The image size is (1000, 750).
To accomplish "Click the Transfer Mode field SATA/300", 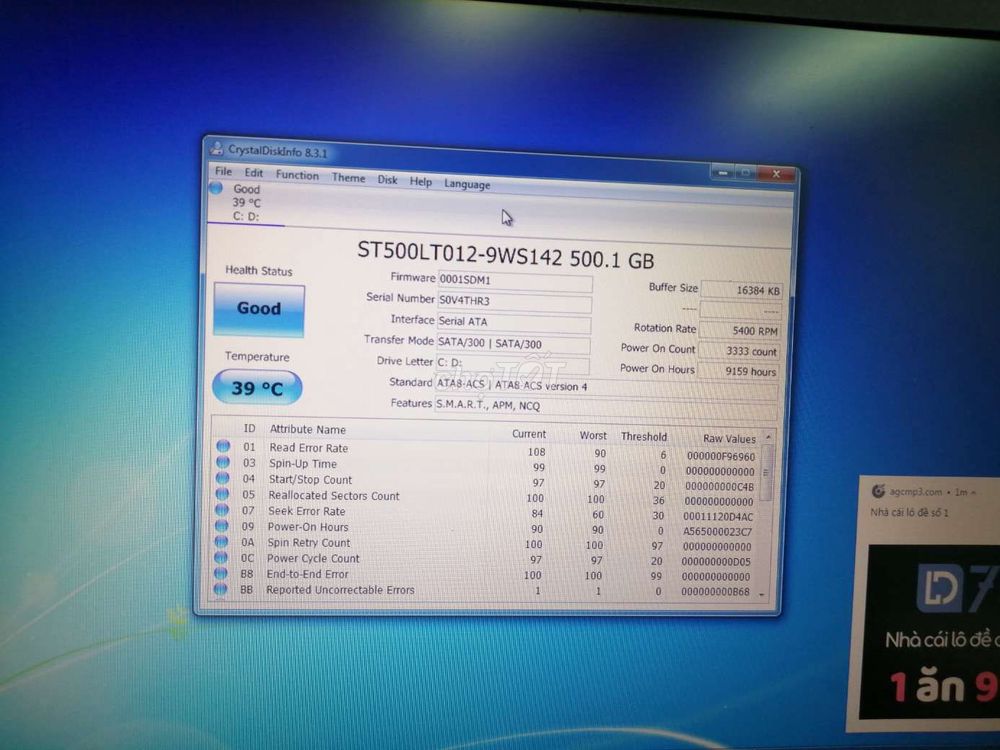I will coord(513,344).
